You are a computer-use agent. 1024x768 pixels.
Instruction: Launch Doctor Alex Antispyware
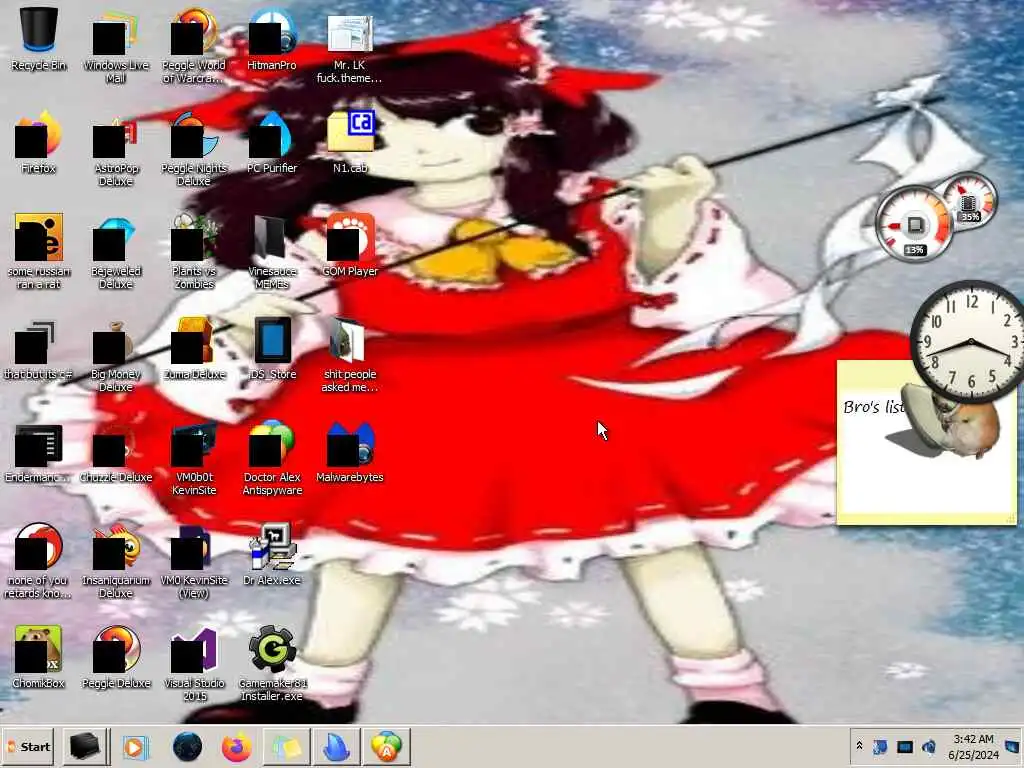click(x=272, y=459)
